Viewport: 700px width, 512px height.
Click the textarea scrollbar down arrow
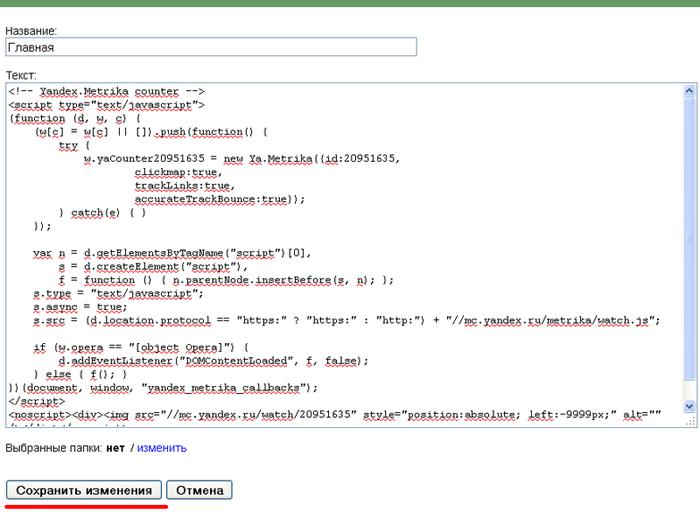pyautogui.click(x=689, y=406)
